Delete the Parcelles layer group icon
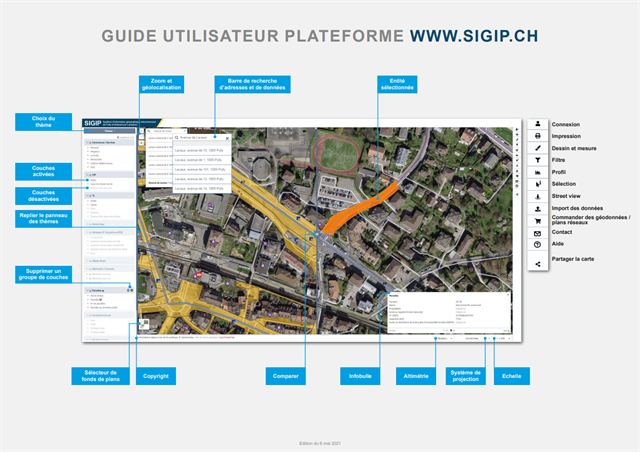The height and width of the screenshot is (452, 640). click(128, 290)
